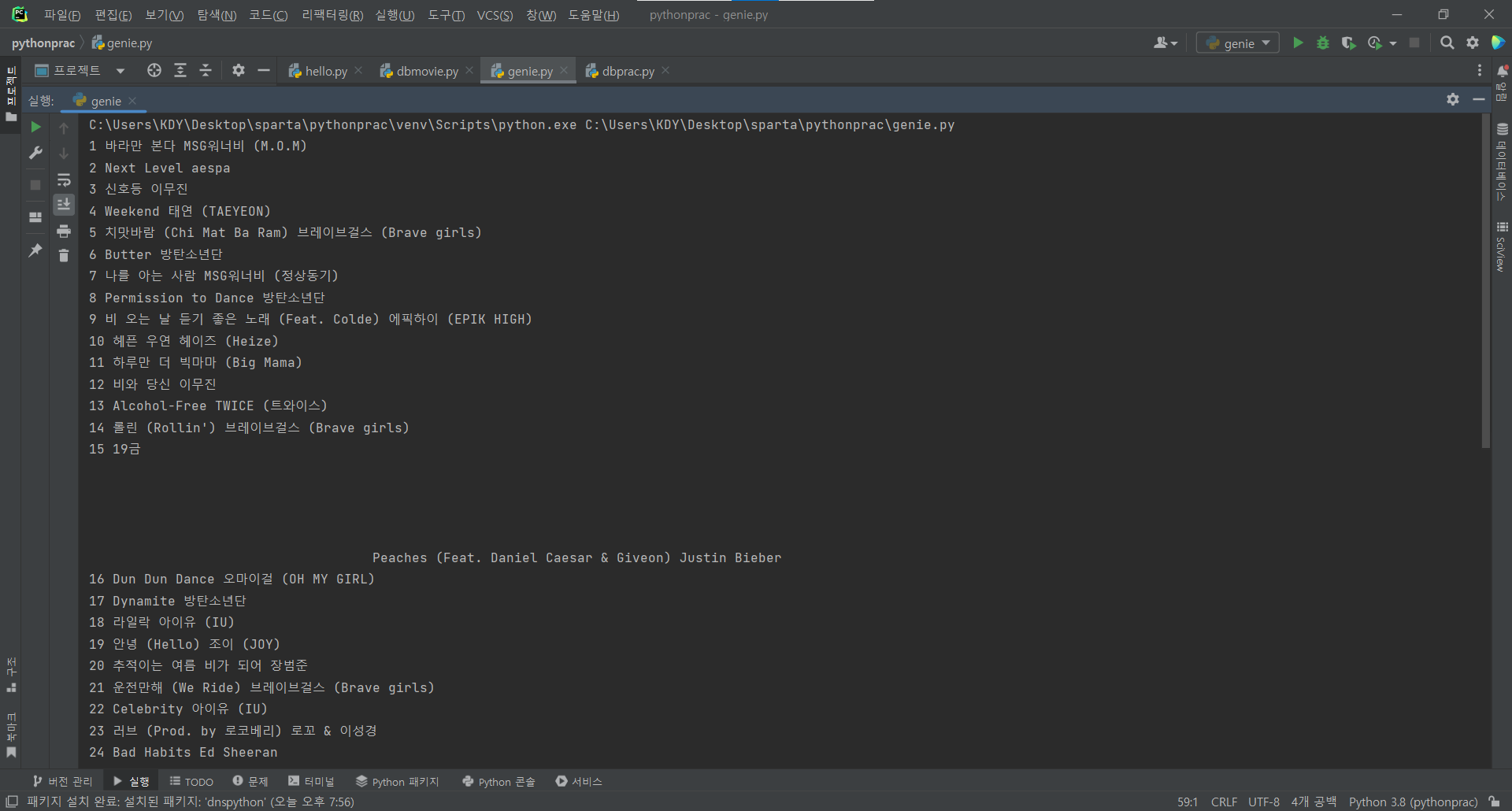Restore layout icon in run panel

35,217
